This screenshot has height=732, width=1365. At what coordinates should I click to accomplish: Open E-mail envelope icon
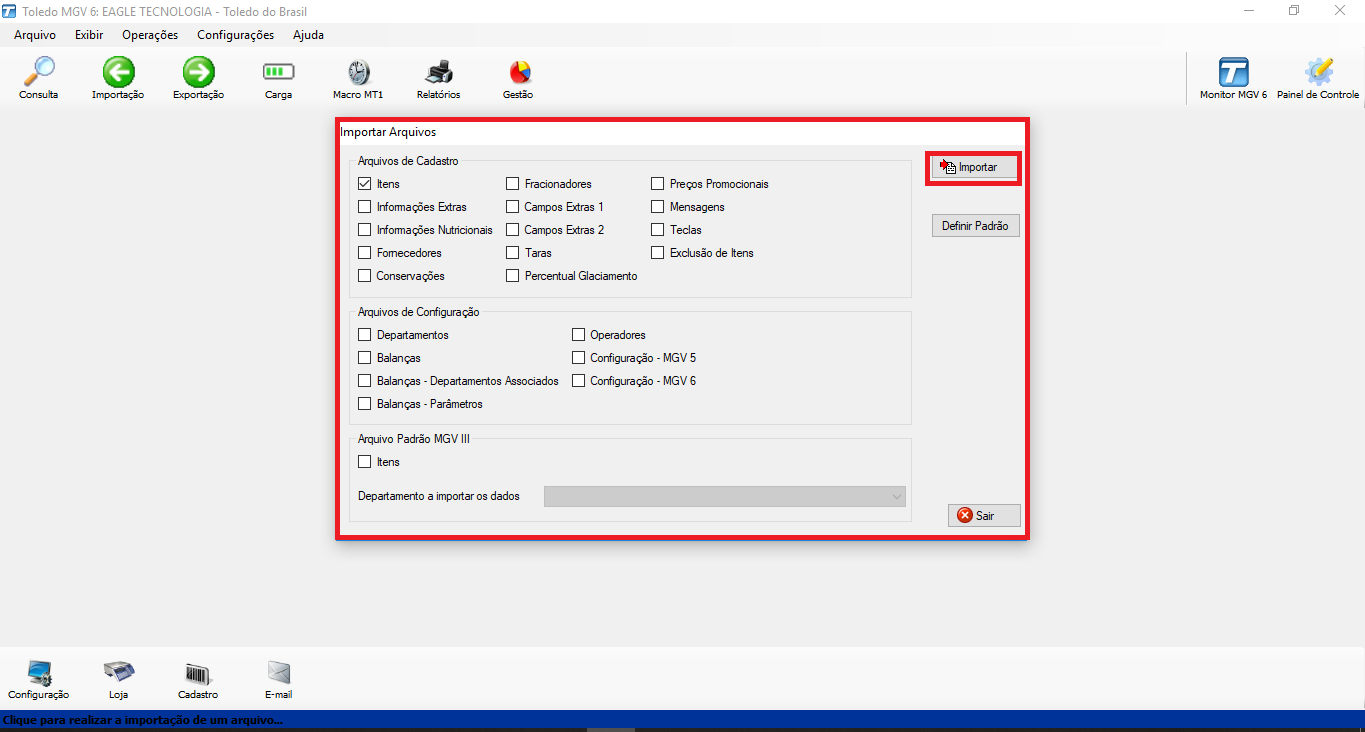(278, 672)
